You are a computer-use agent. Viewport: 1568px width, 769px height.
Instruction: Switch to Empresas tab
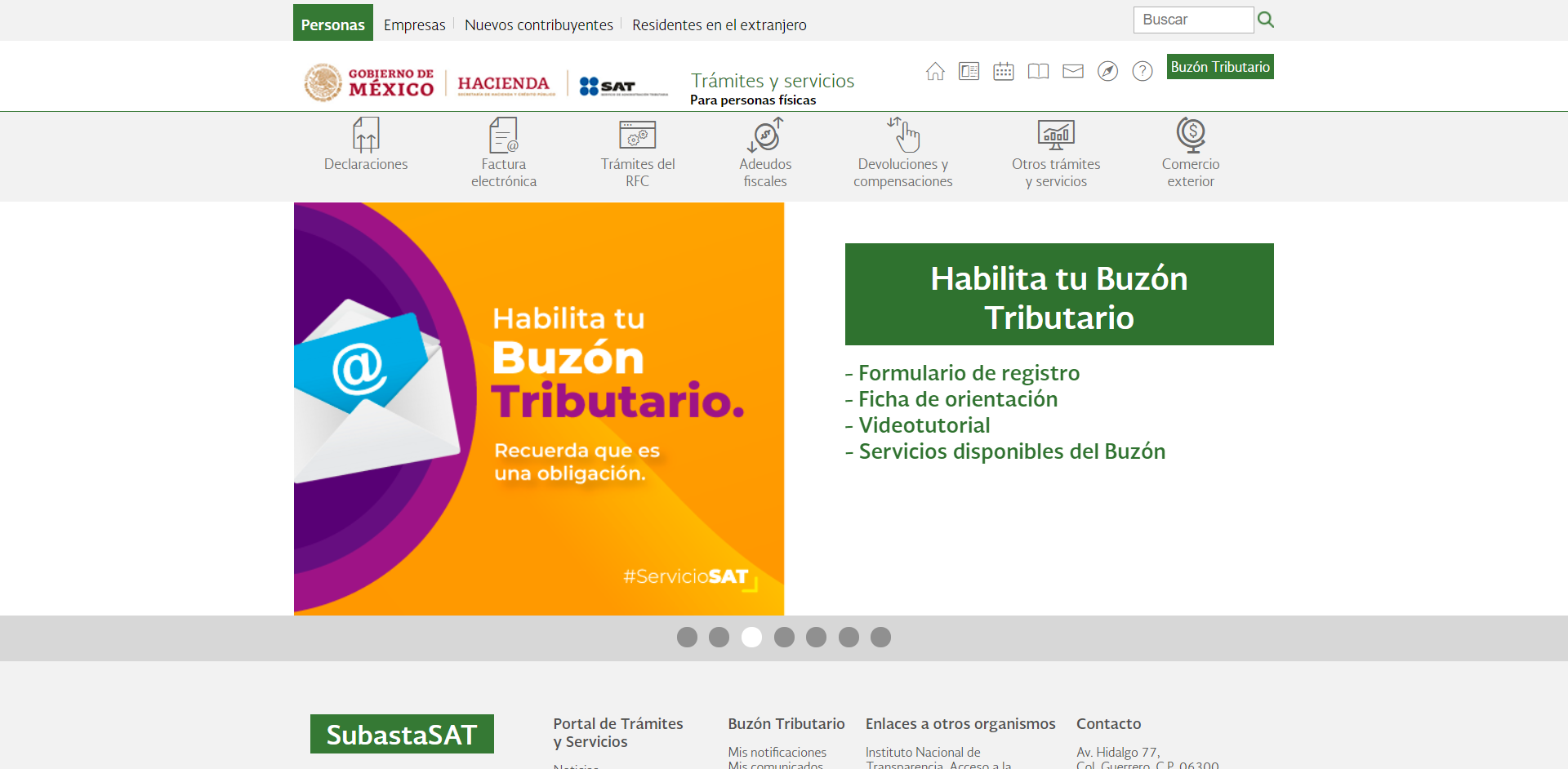(x=415, y=25)
